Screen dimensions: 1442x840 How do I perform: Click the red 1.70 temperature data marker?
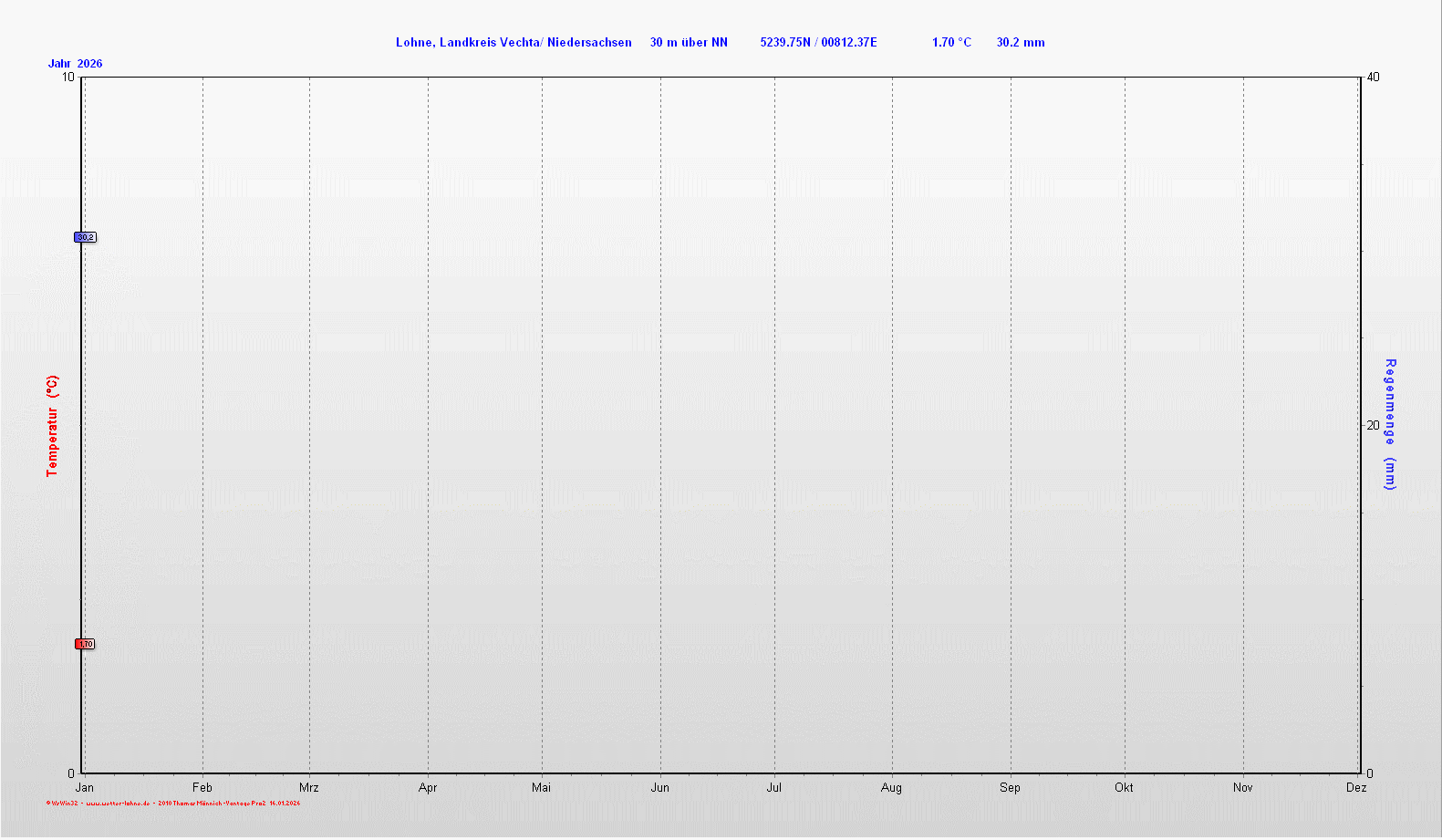85,644
